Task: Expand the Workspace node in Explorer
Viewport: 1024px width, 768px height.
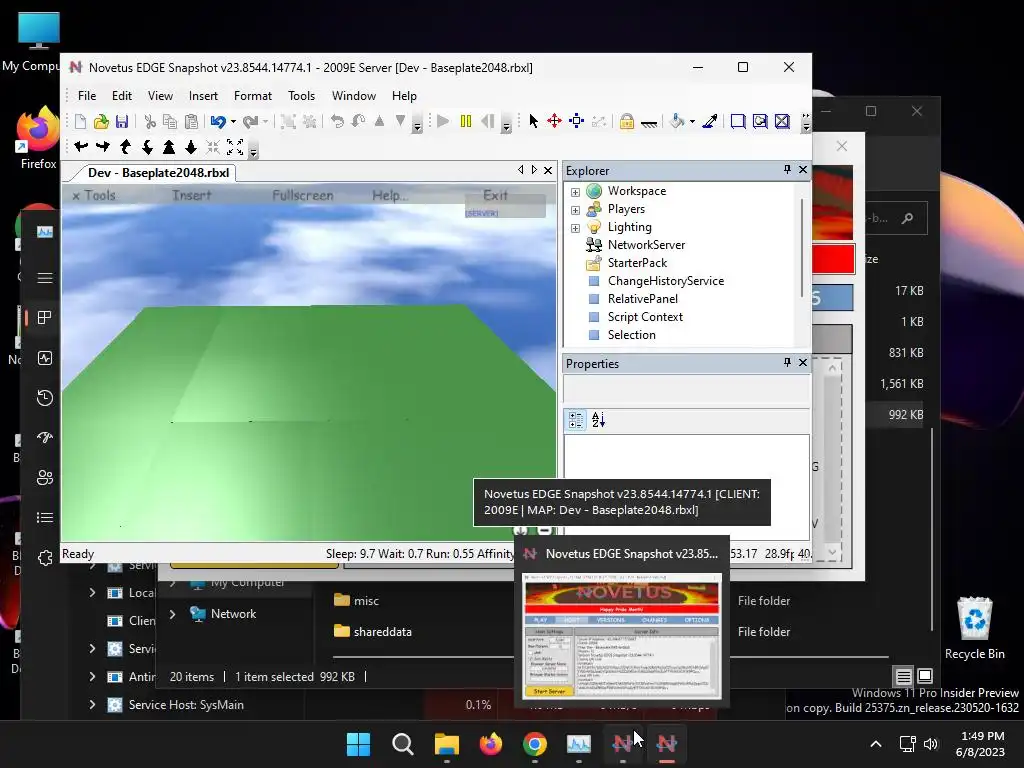Action: 575,192
